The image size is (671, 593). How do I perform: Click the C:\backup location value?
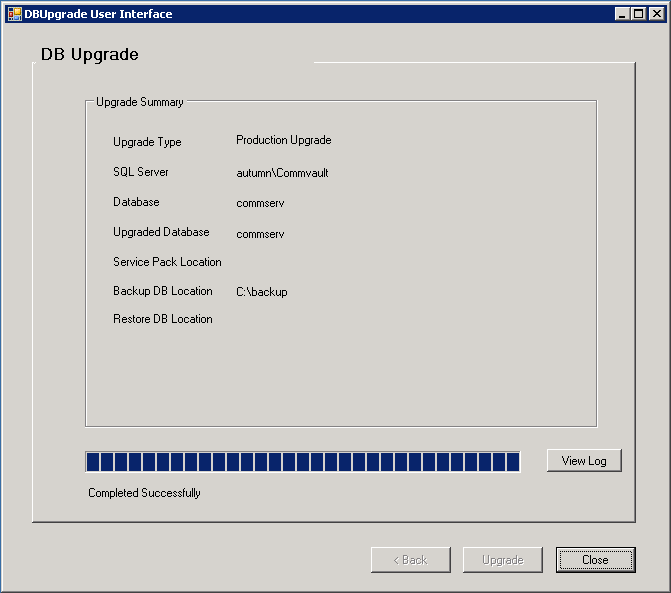[x=261, y=292]
